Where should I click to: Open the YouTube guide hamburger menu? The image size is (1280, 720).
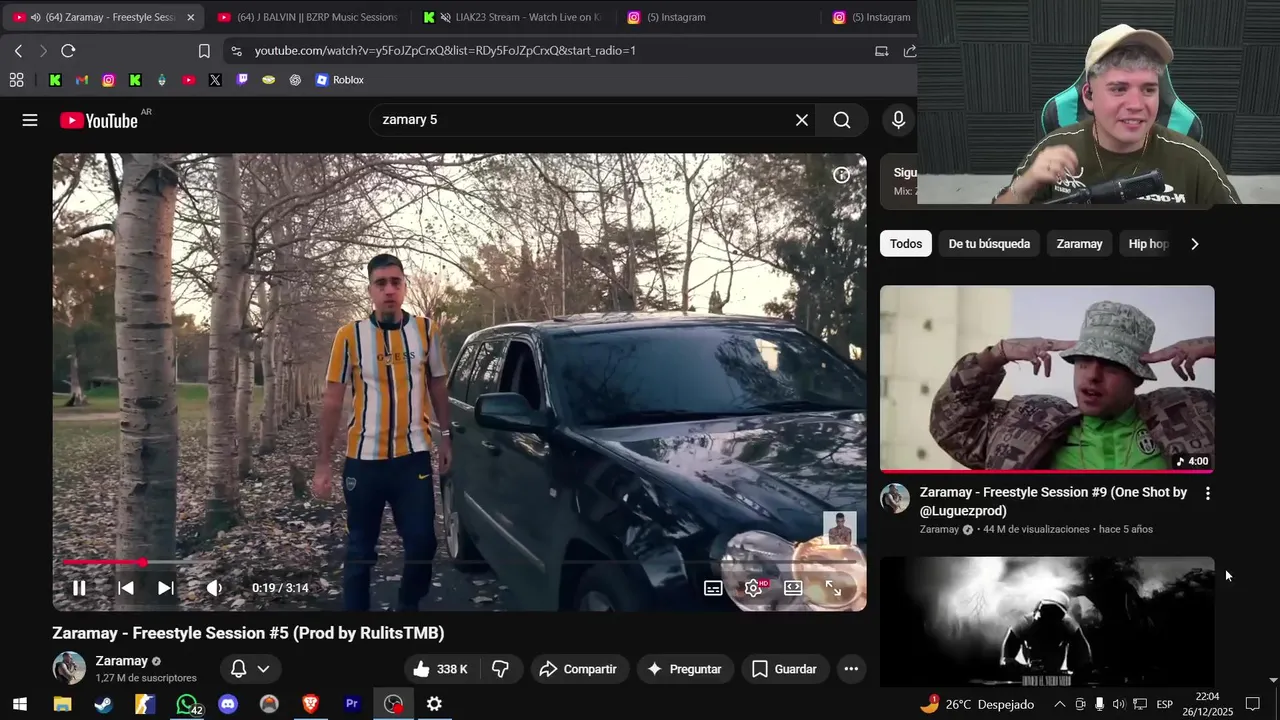(30, 120)
